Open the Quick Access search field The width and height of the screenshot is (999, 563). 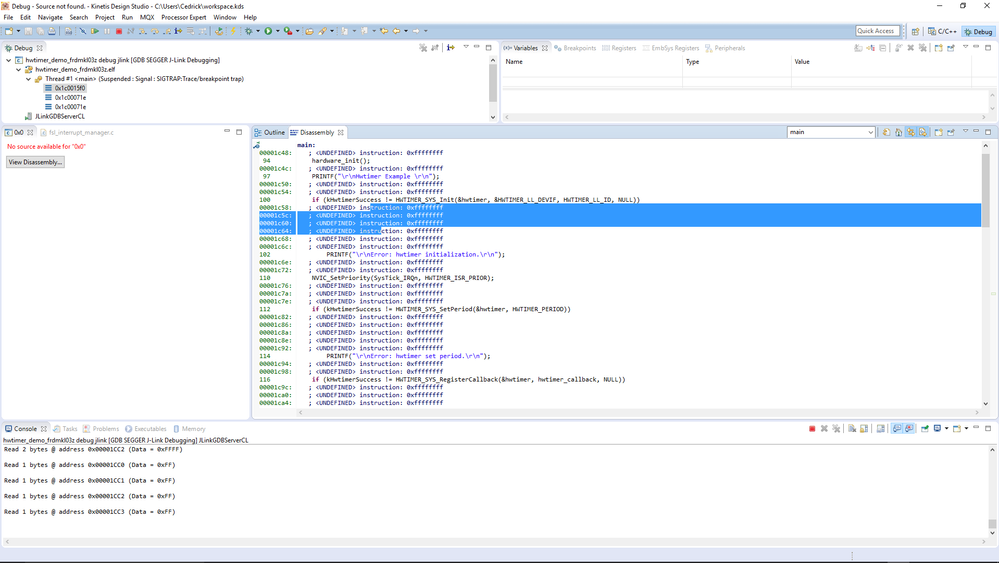(x=877, y=31)
